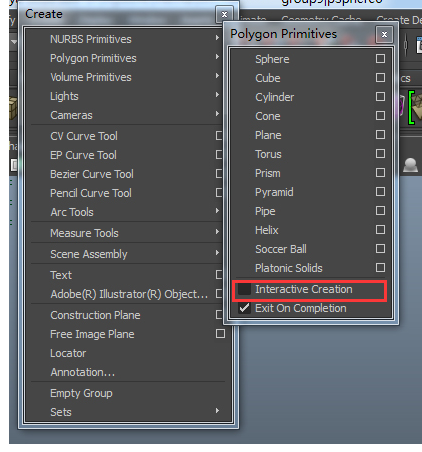Screen dimensions: 422x452
Task: Create a polygon Prism
Action: tap(268, 173)
